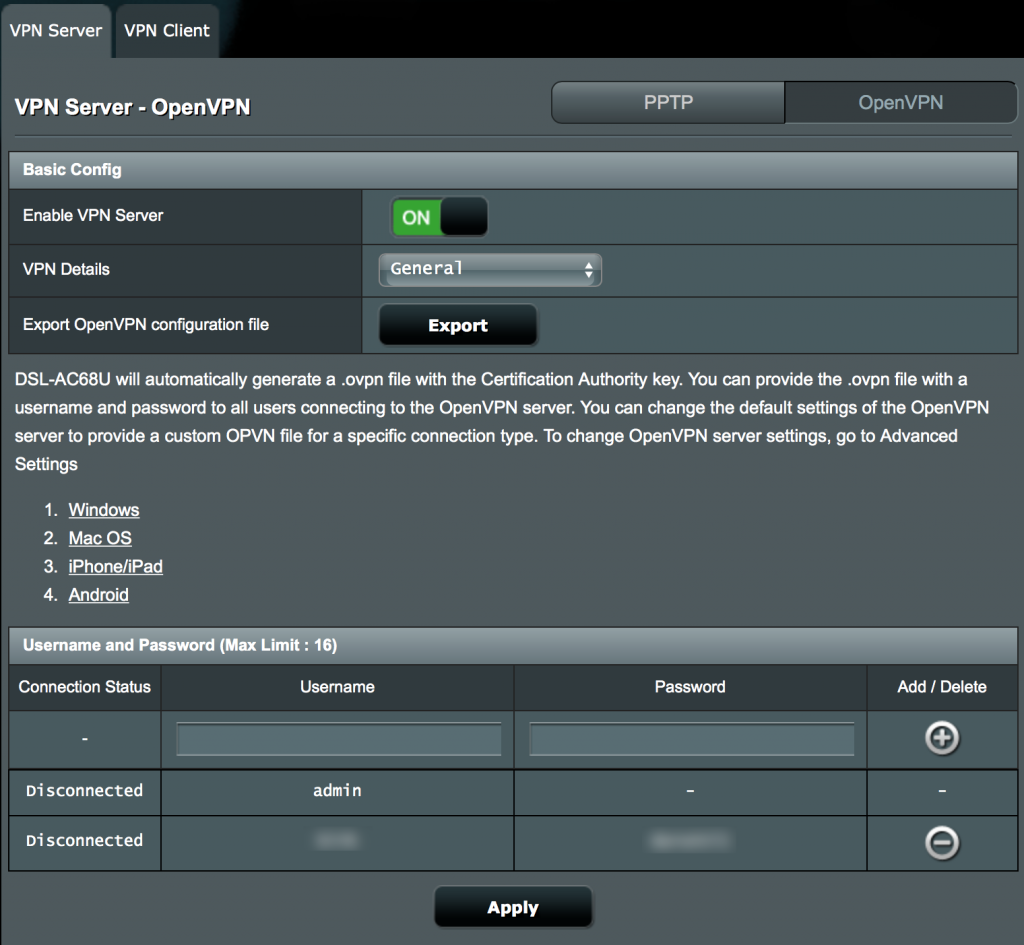Open the Android setup guide link
The image size is (1024, 945).
(x=99, y=594)
